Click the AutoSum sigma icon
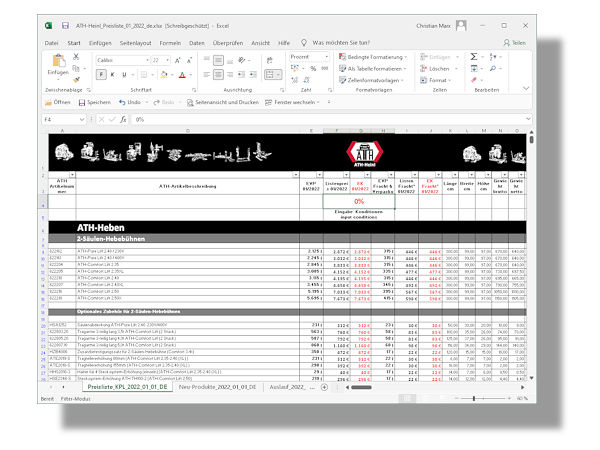Screen dimensions: 600x450 click(474, 57)
